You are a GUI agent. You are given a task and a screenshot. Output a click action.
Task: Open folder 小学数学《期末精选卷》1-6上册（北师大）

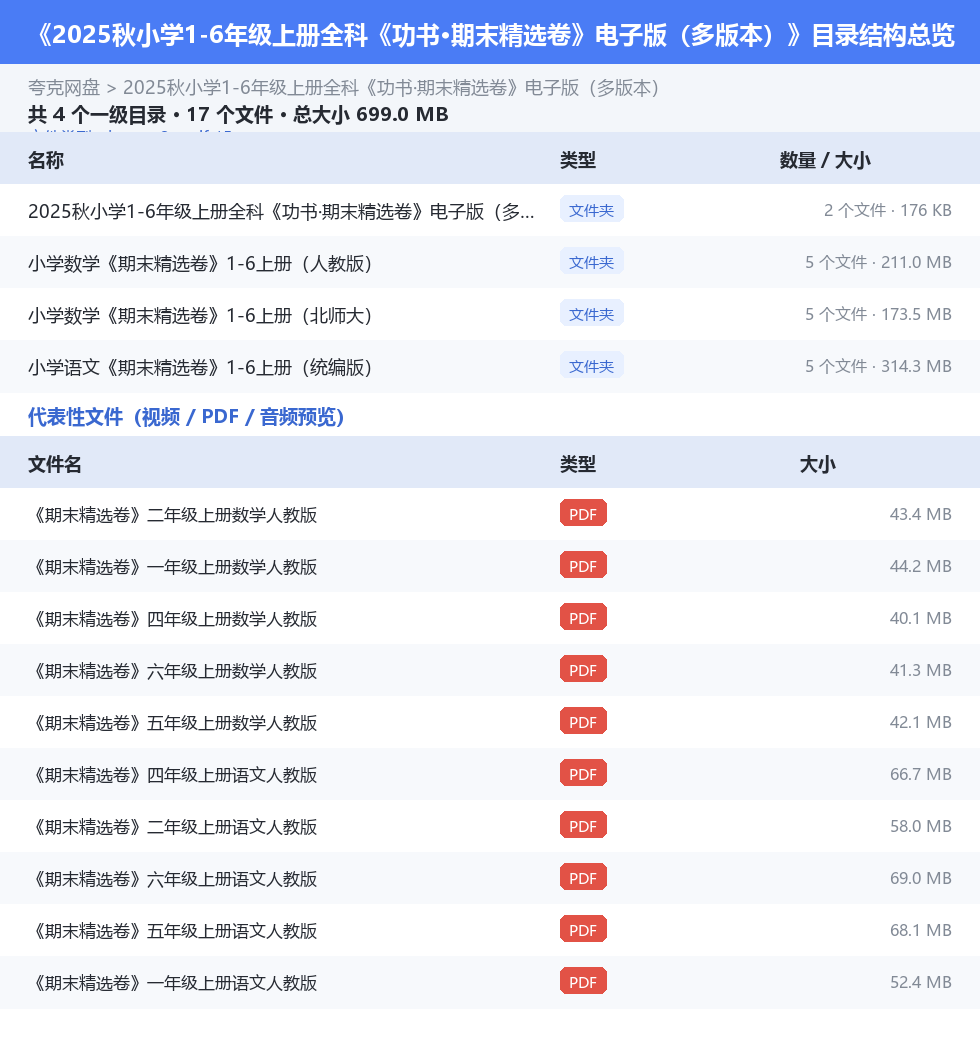200,315
